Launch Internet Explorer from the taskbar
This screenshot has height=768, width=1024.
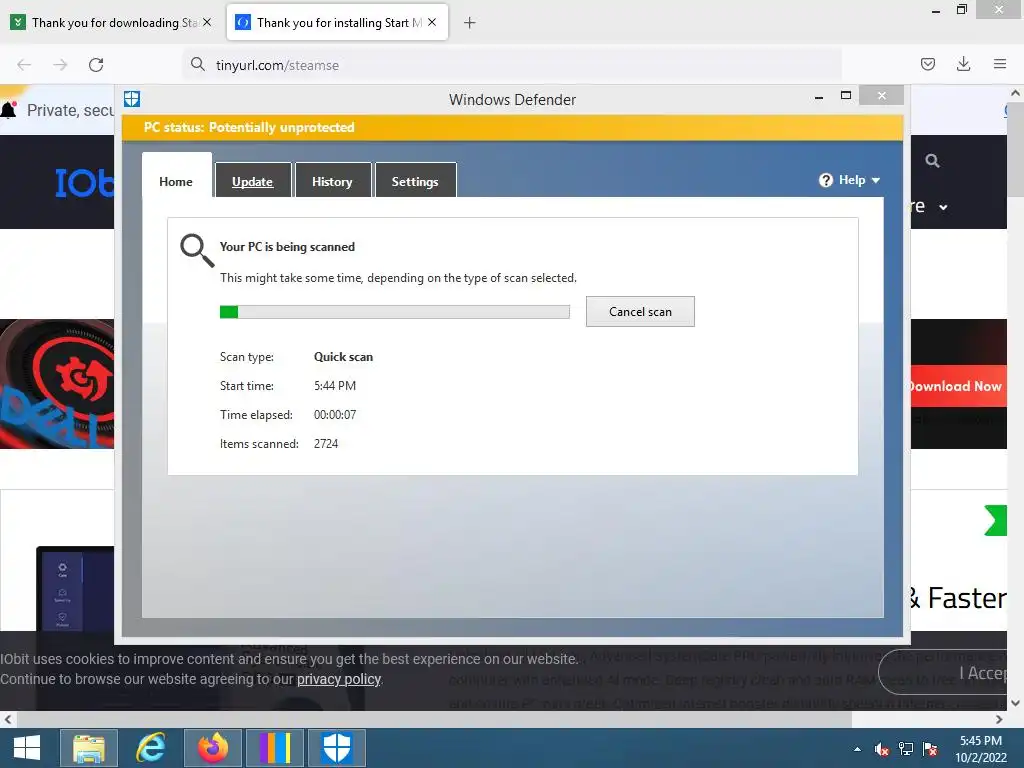(x=151, y=748)
